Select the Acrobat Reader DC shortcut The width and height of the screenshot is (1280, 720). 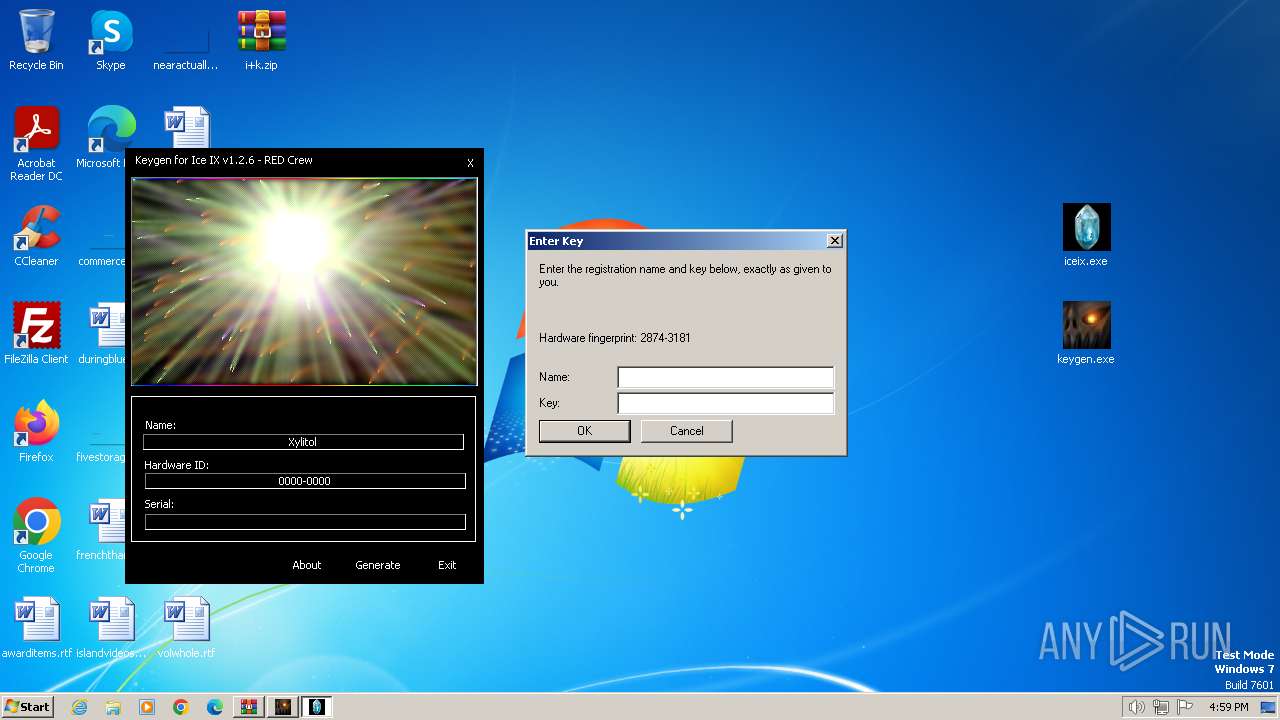pos(36,143)
